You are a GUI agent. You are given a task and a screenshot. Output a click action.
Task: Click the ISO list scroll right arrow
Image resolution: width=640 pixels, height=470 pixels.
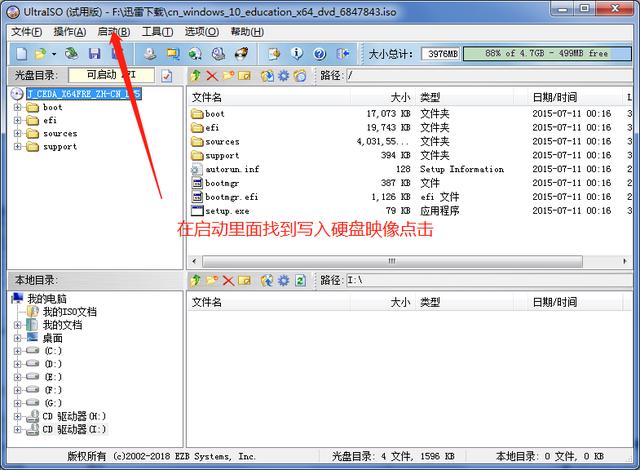[x=624, y=261]
